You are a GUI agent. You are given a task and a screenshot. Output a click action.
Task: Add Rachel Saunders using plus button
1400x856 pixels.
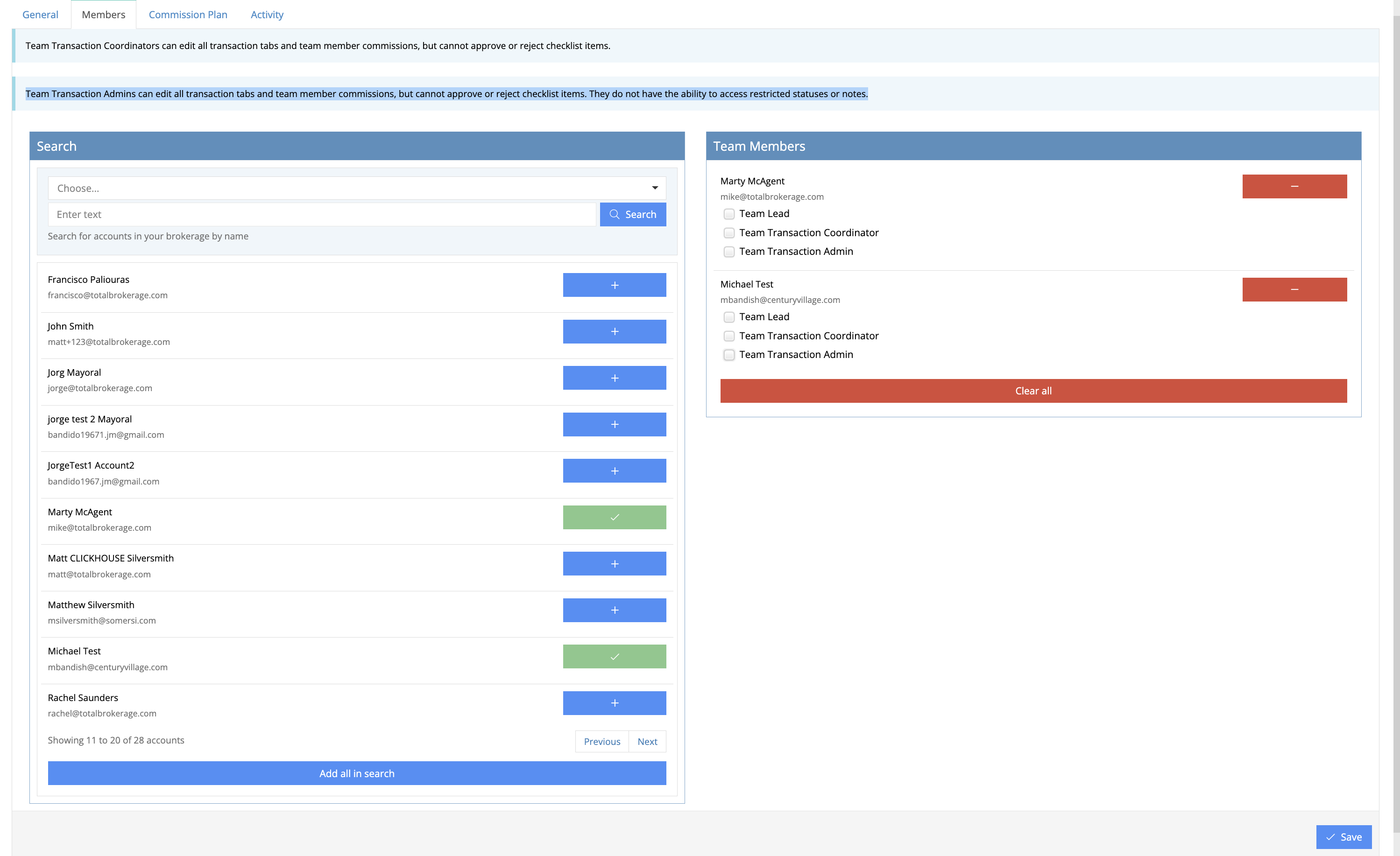[614, 703]
